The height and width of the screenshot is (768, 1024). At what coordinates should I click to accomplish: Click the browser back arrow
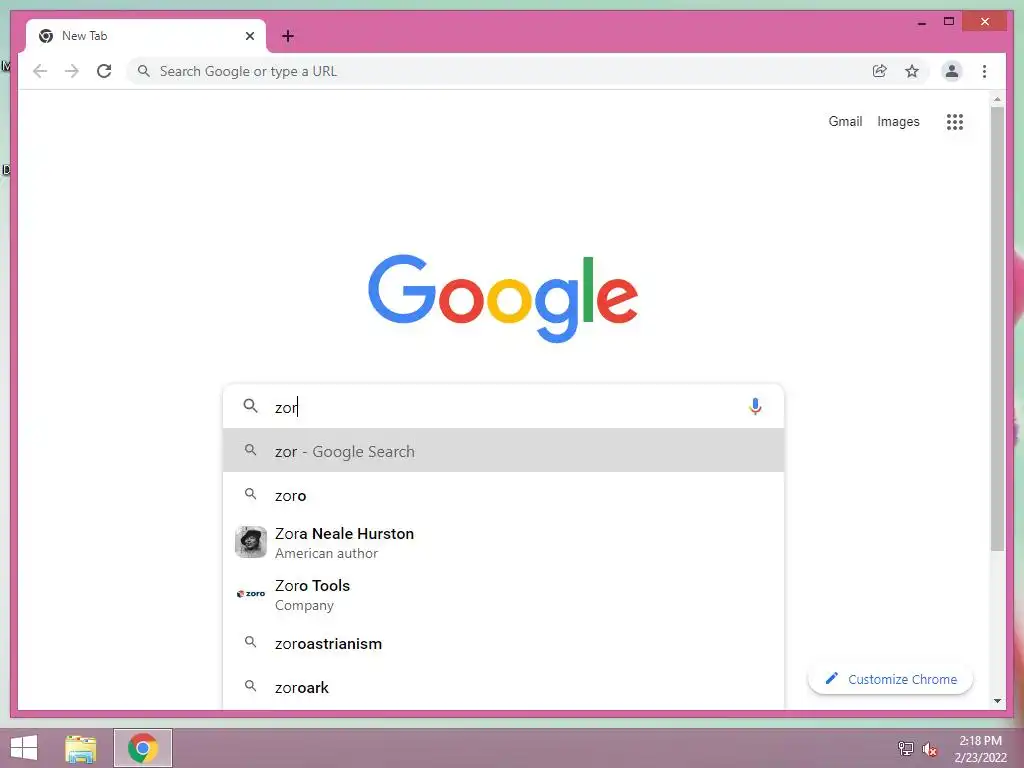[x=40, y=71]
